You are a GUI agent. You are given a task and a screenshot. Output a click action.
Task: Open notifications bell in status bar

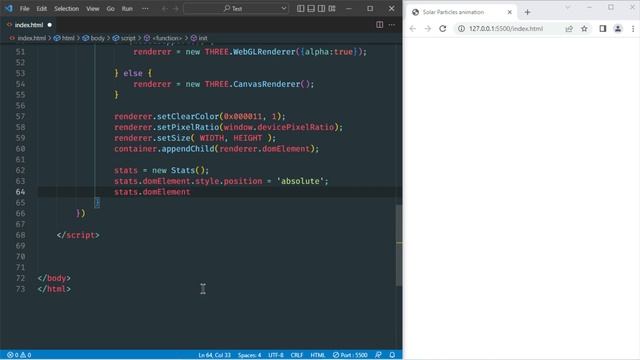(x=392, y=355)
